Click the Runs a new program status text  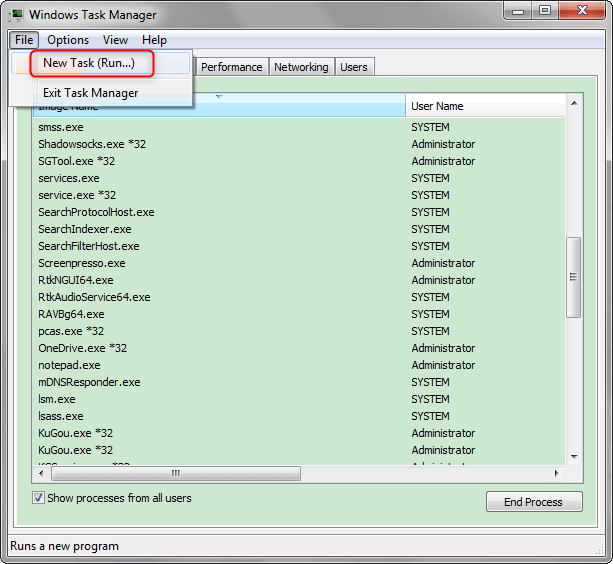point(65,546)
